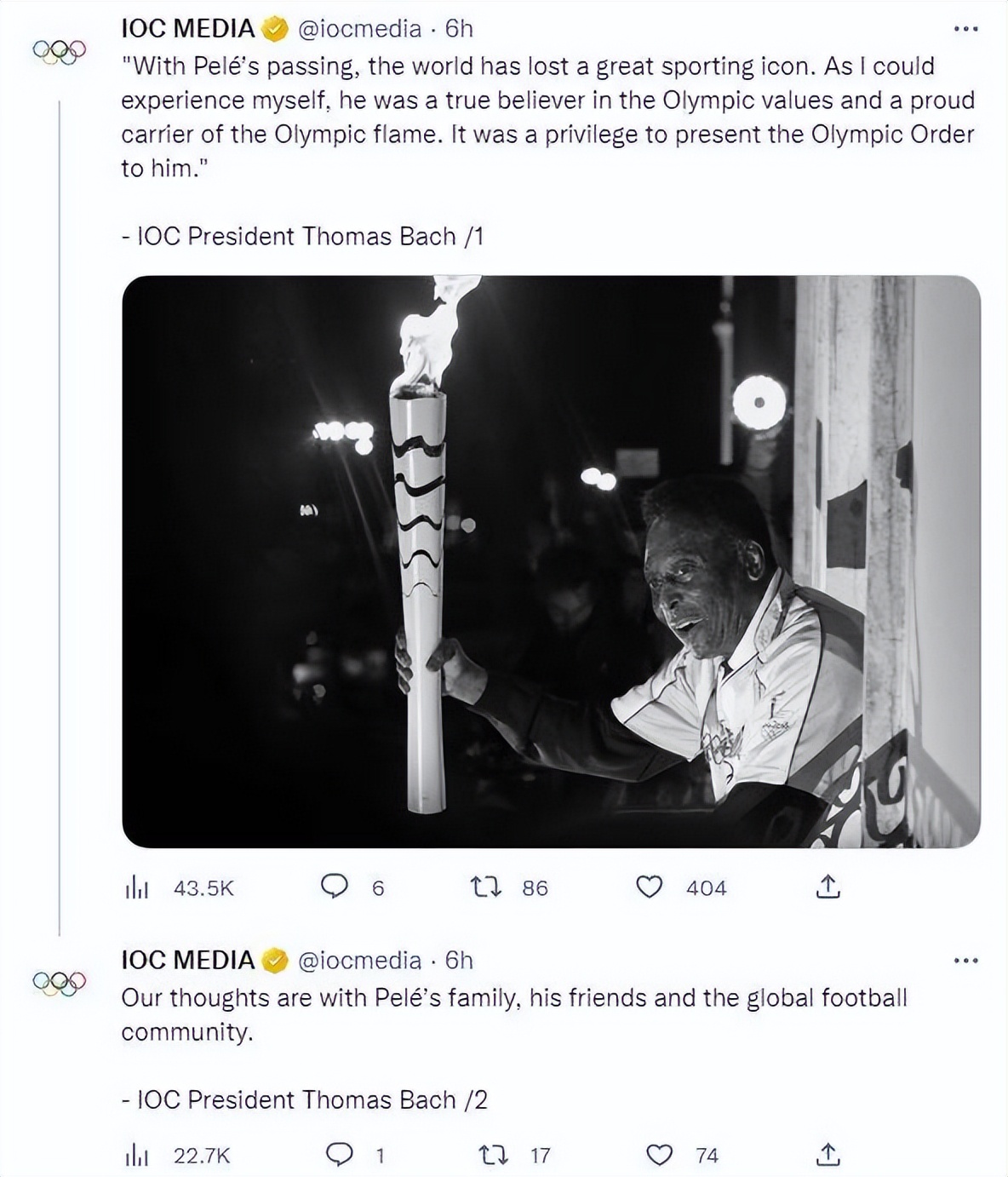View analytics for the 43.5K views tweet
Screen dimensions: 1008x1177
point(137,888)
